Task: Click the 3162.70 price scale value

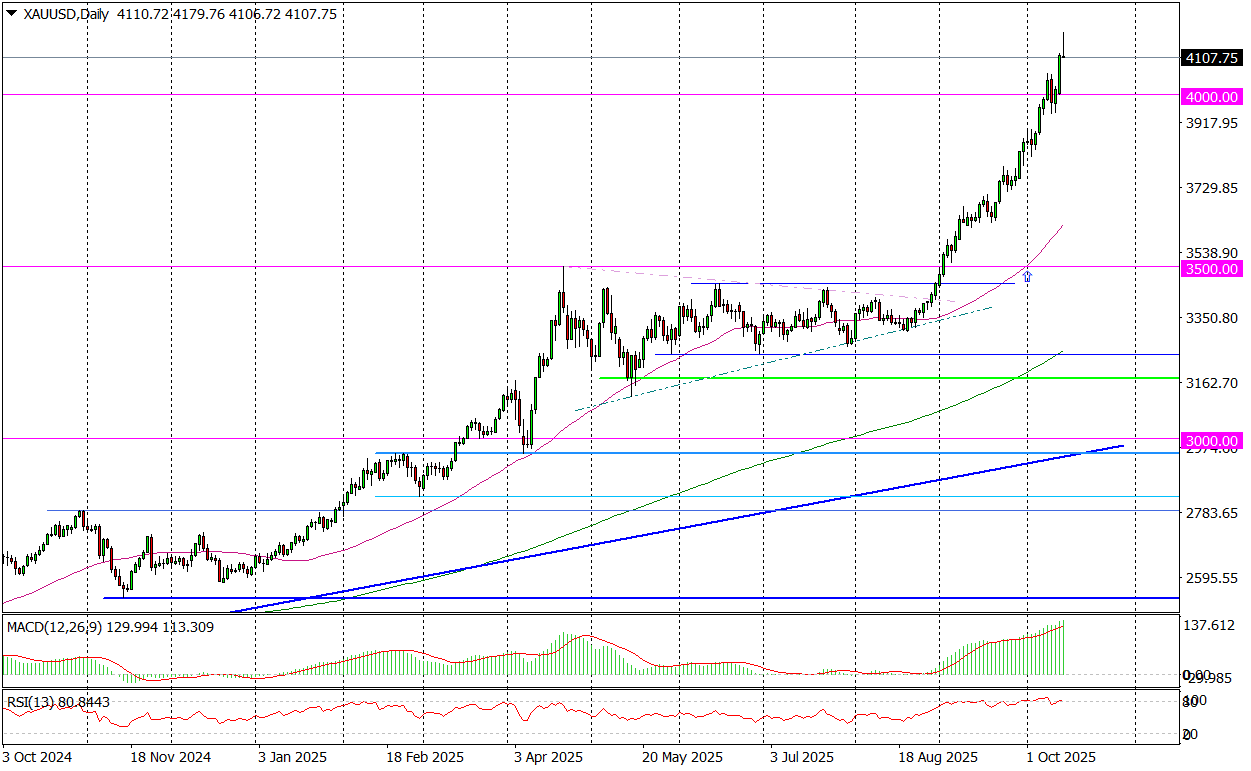Action: pyautogui.click(x=1212, y=383)
